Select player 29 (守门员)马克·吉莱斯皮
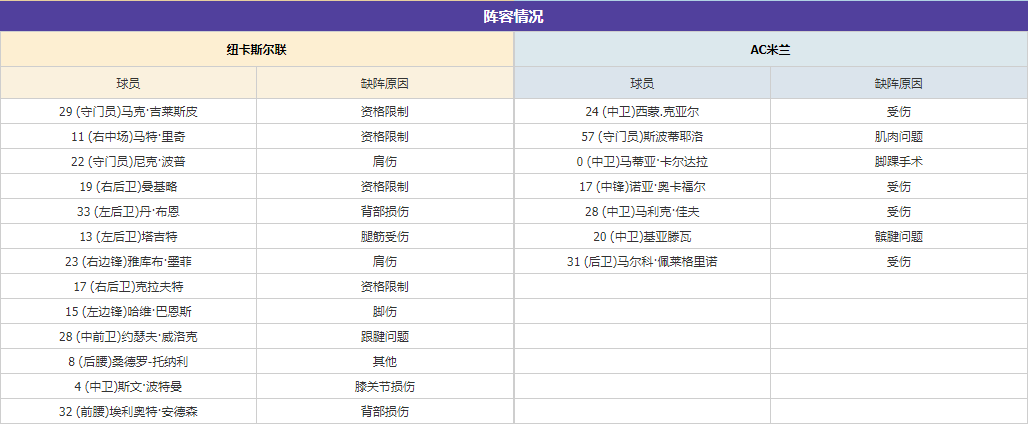The image size is (1028, 424). tap(128, 112)
